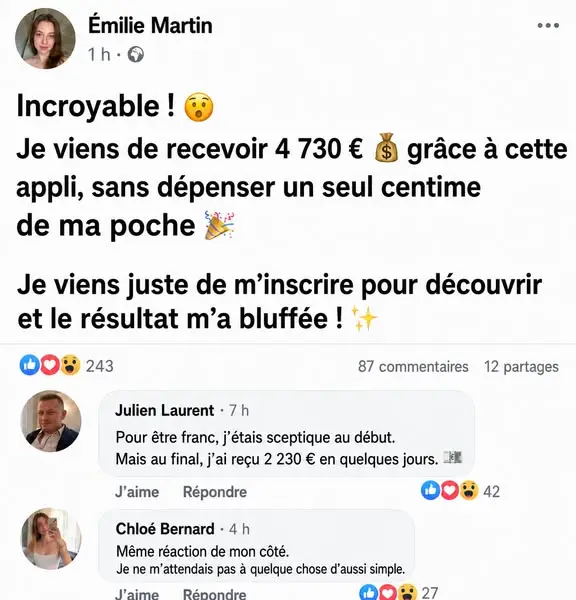Click J'aime under Julien Laurent's comment
This screenshot has height=600, width=576.
pyautogui.click(x=137, y=492)
